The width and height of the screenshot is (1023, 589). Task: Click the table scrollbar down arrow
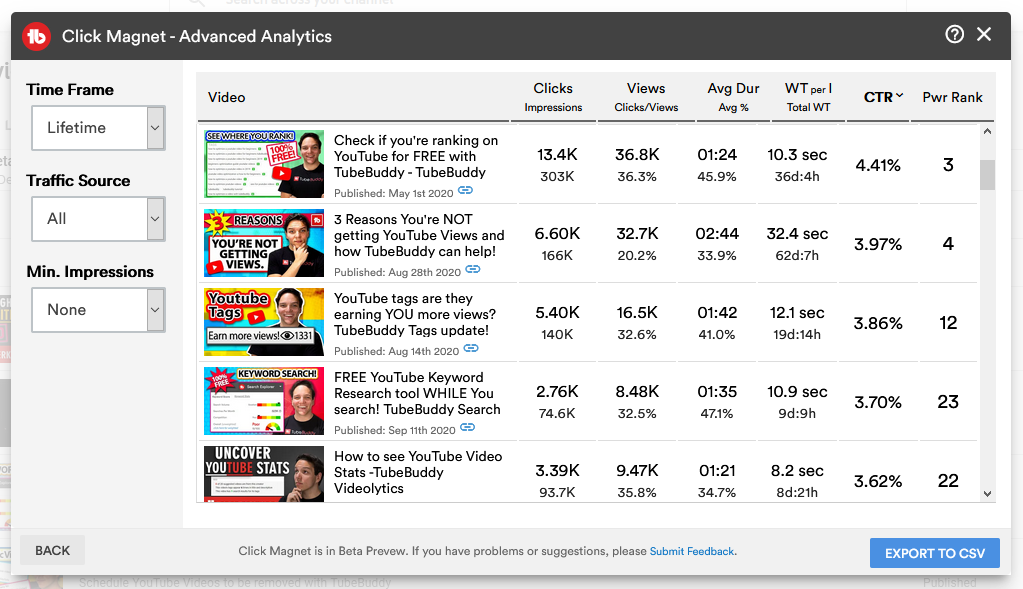click(987, 494)
